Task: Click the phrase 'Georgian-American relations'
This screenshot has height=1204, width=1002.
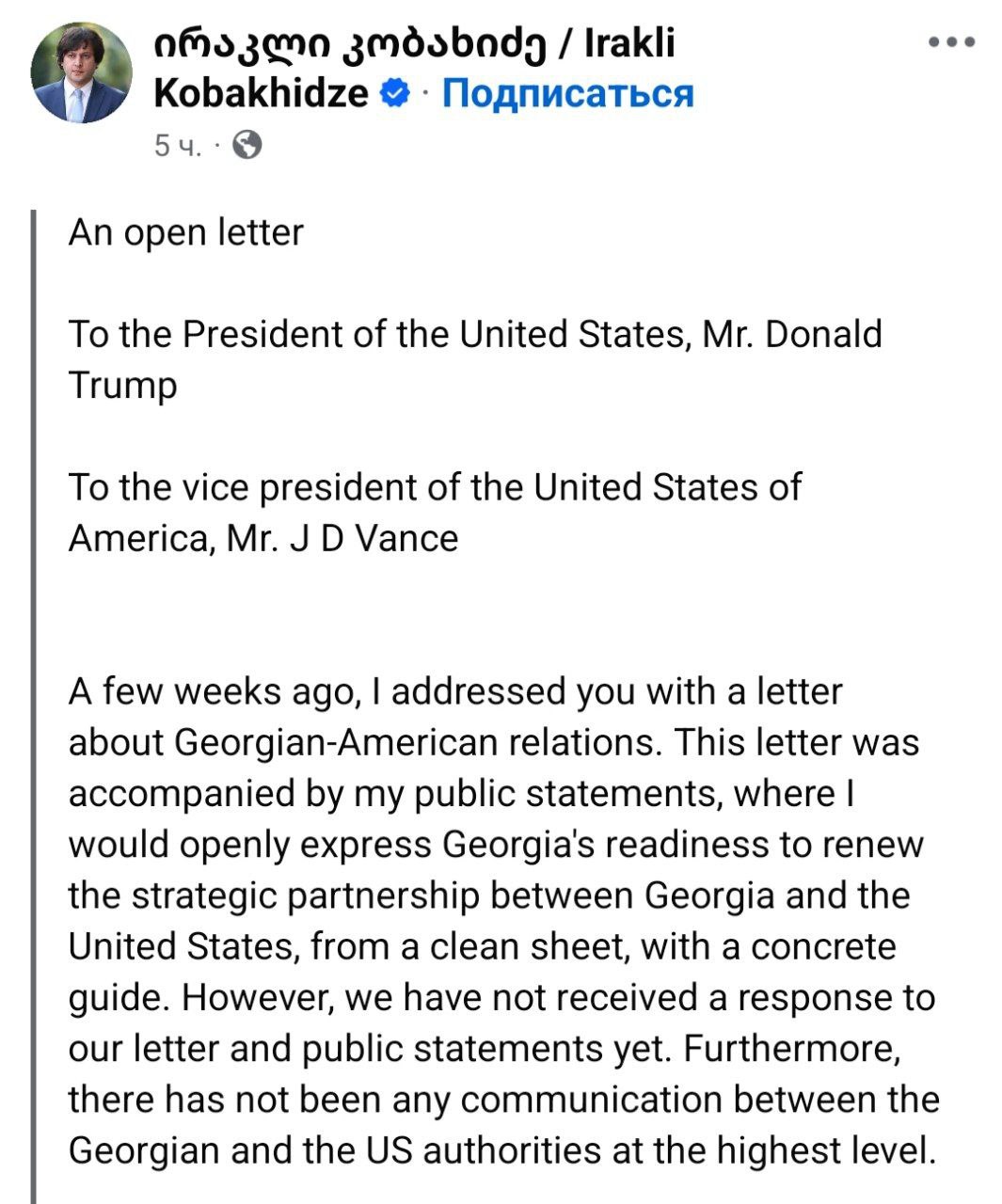Action: click(x=414, y=742)
